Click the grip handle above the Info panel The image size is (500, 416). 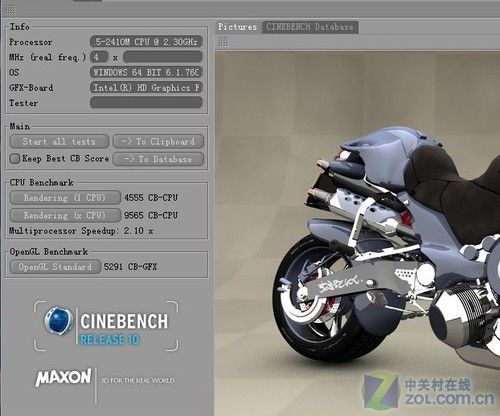click(9, 10)
